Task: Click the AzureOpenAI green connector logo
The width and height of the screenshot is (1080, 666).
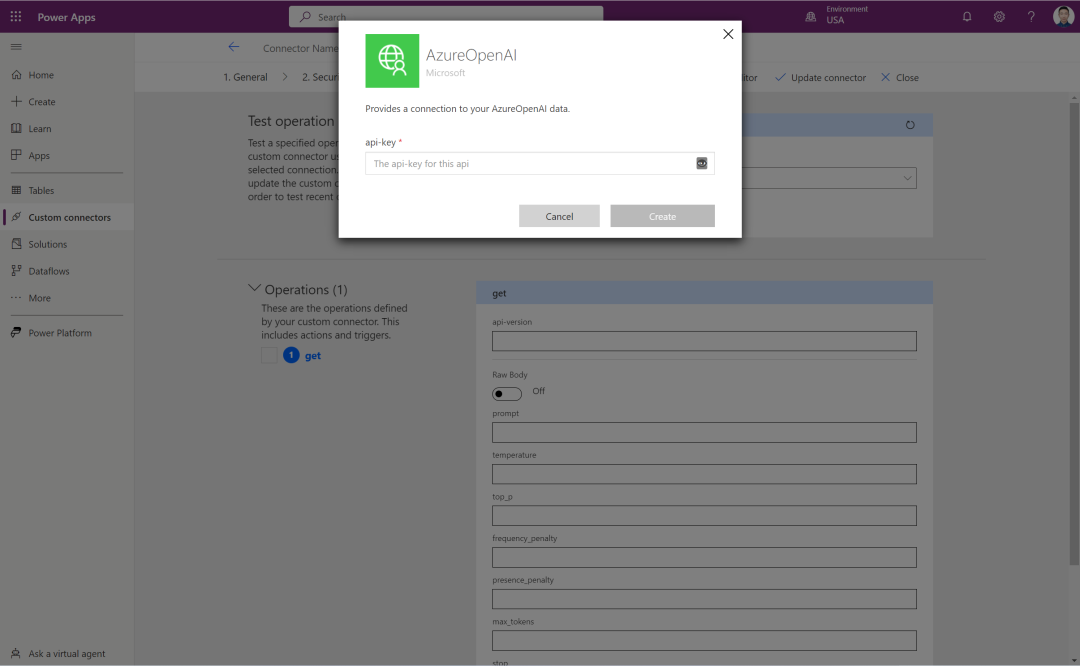Action: (392, 61)
